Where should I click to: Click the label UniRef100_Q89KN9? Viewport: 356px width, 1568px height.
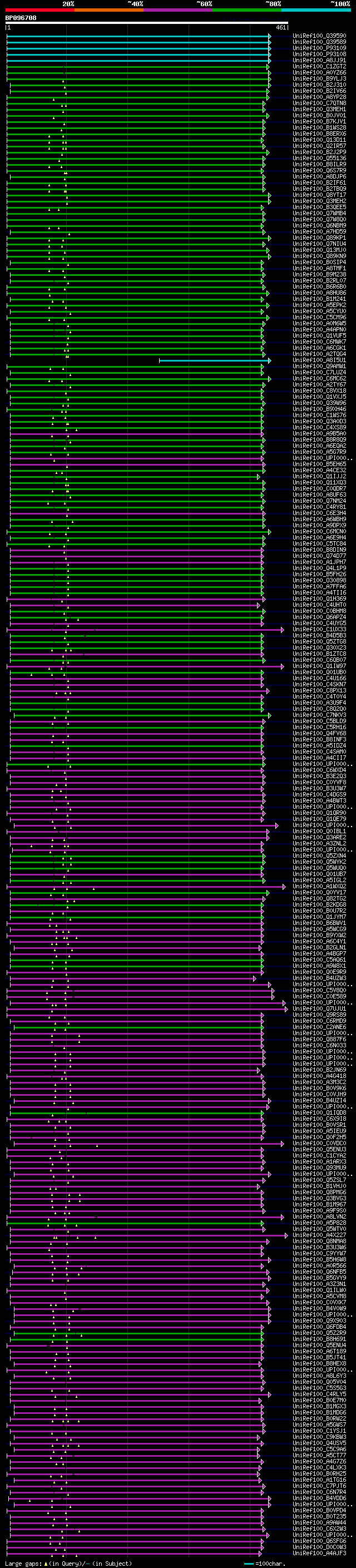pyautogui.click(x=319, y=256)
